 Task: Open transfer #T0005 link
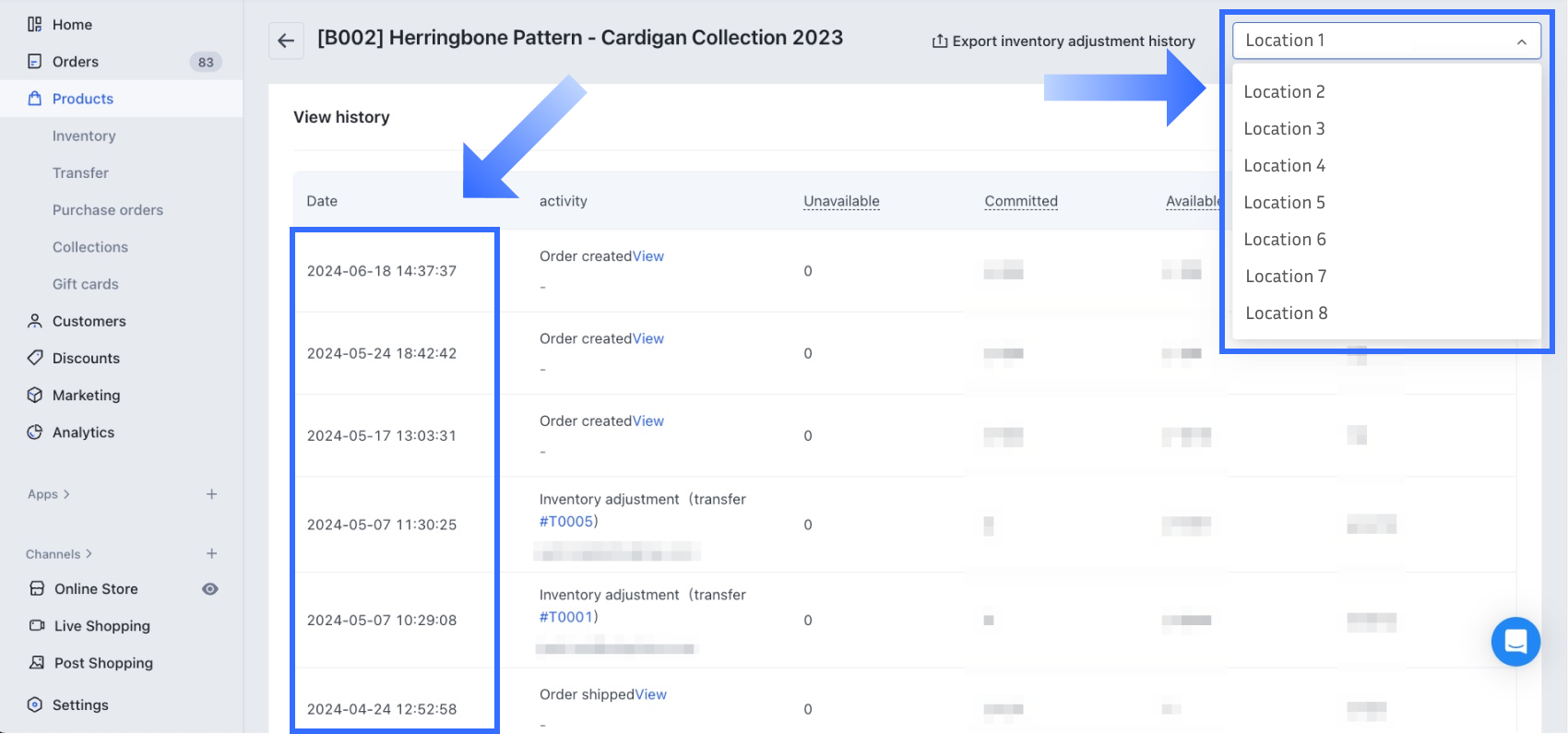click(x=565, y=522)
